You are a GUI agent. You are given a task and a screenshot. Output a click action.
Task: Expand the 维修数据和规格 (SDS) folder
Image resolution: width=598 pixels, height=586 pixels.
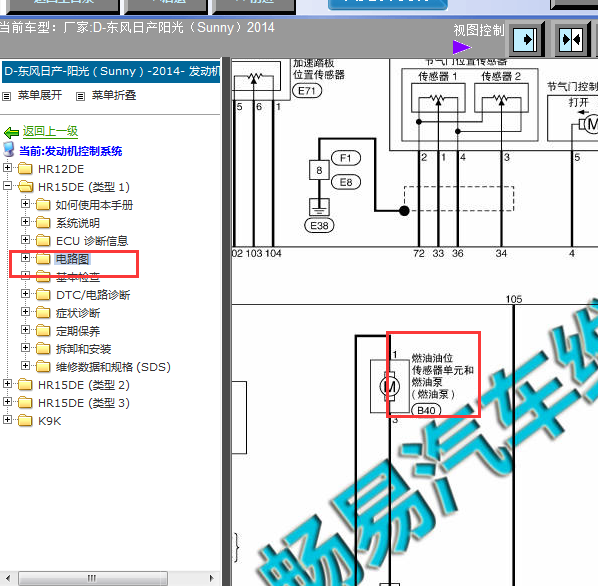[25, 366]
